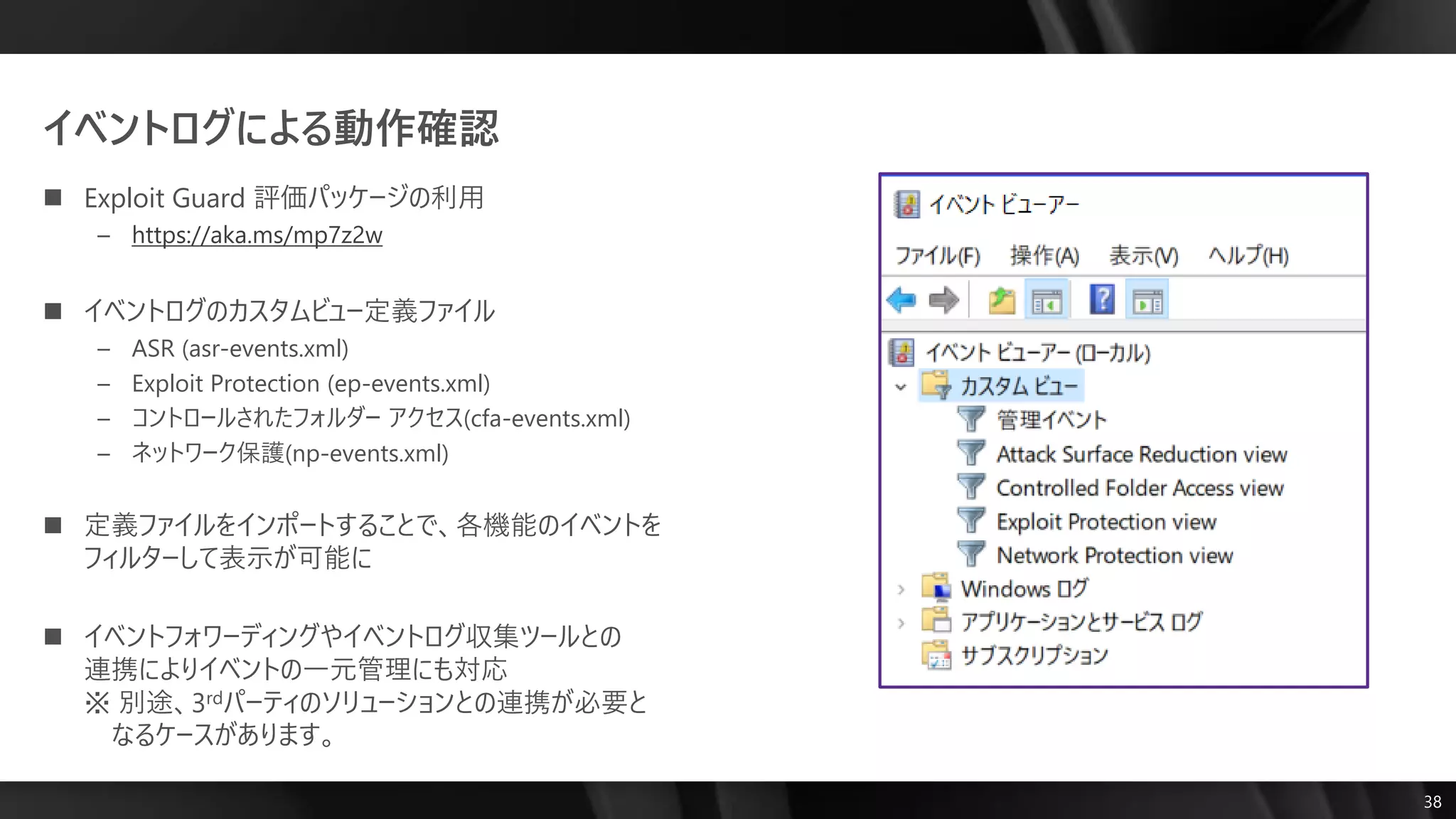Select Controlled Folder Access view
This screenshot has height=819, width=1456.
(1140, 488)
